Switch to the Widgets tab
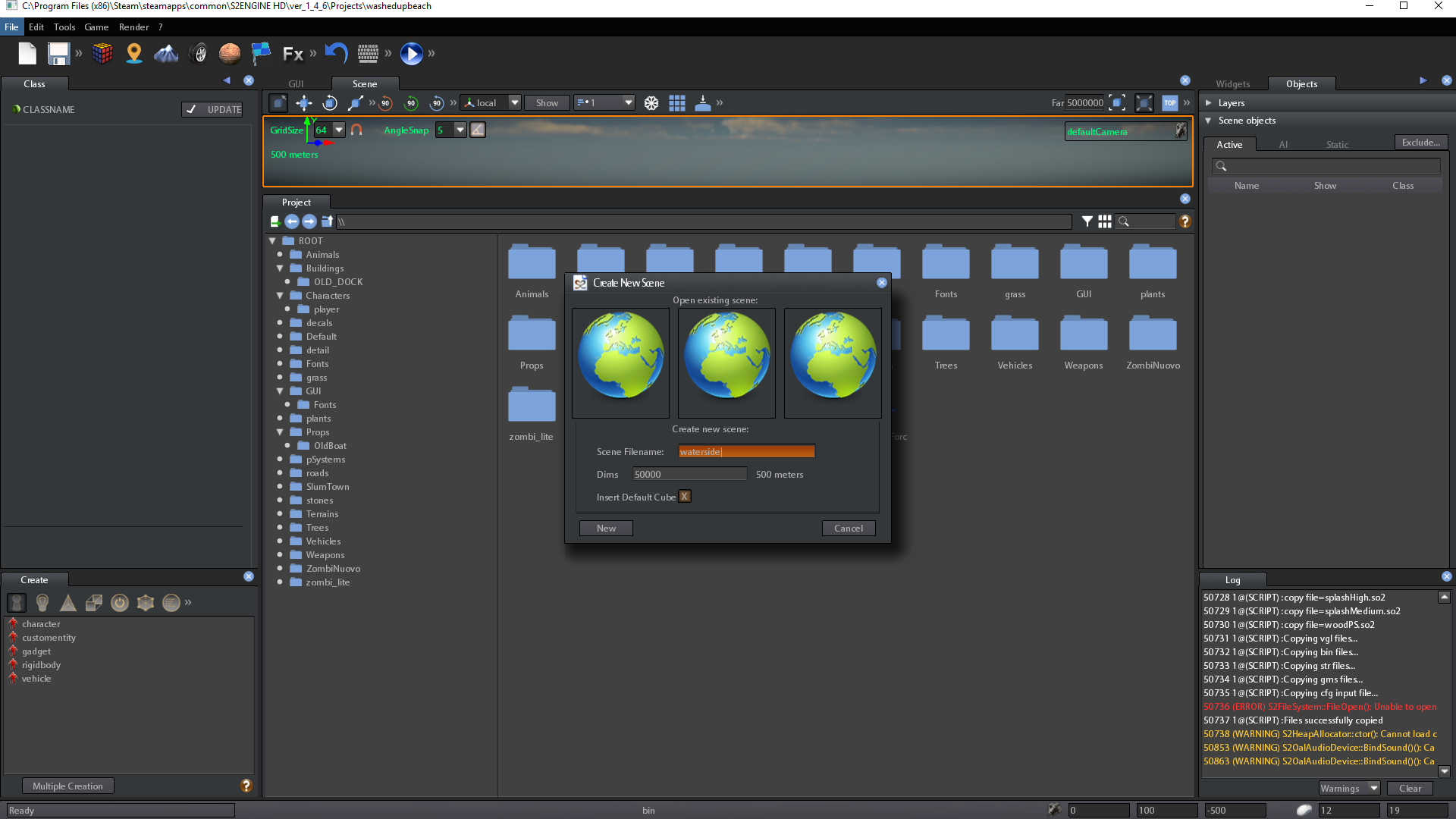The height and width of the screenshot is (819, 1456). coord(1233,84)
